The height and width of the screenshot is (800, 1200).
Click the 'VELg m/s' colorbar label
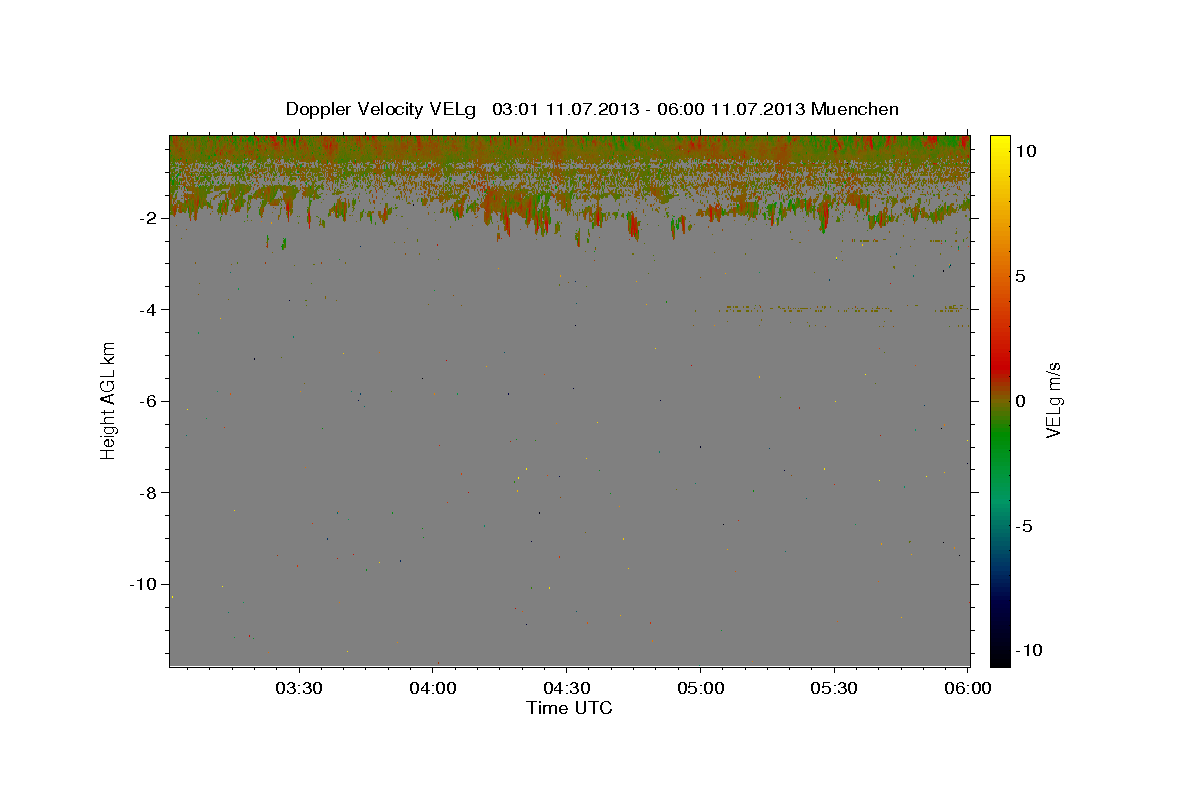[1053, 400]
